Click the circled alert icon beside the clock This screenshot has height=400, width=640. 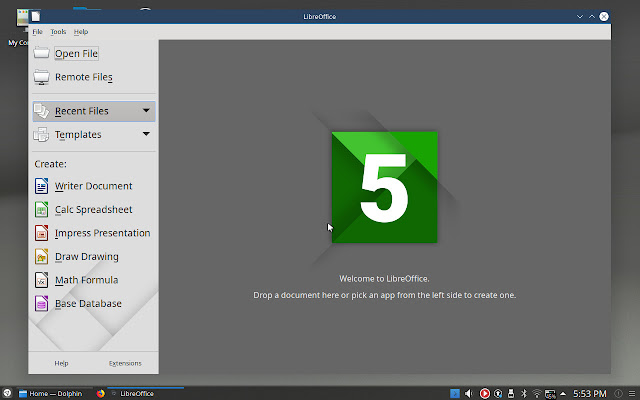[x=618, y=393]
